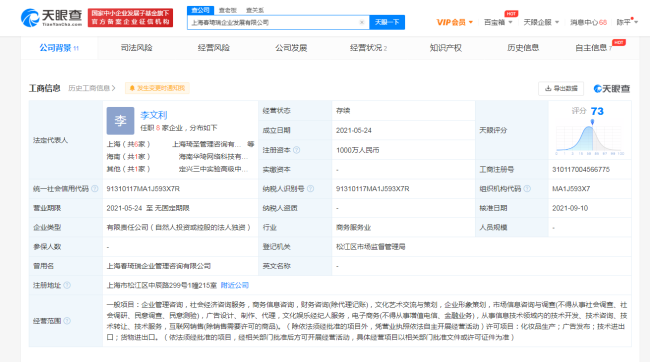Viewport: 650px width, 362px height.
Task: Select the 查公司 search tab
Action: coord(200,10)
